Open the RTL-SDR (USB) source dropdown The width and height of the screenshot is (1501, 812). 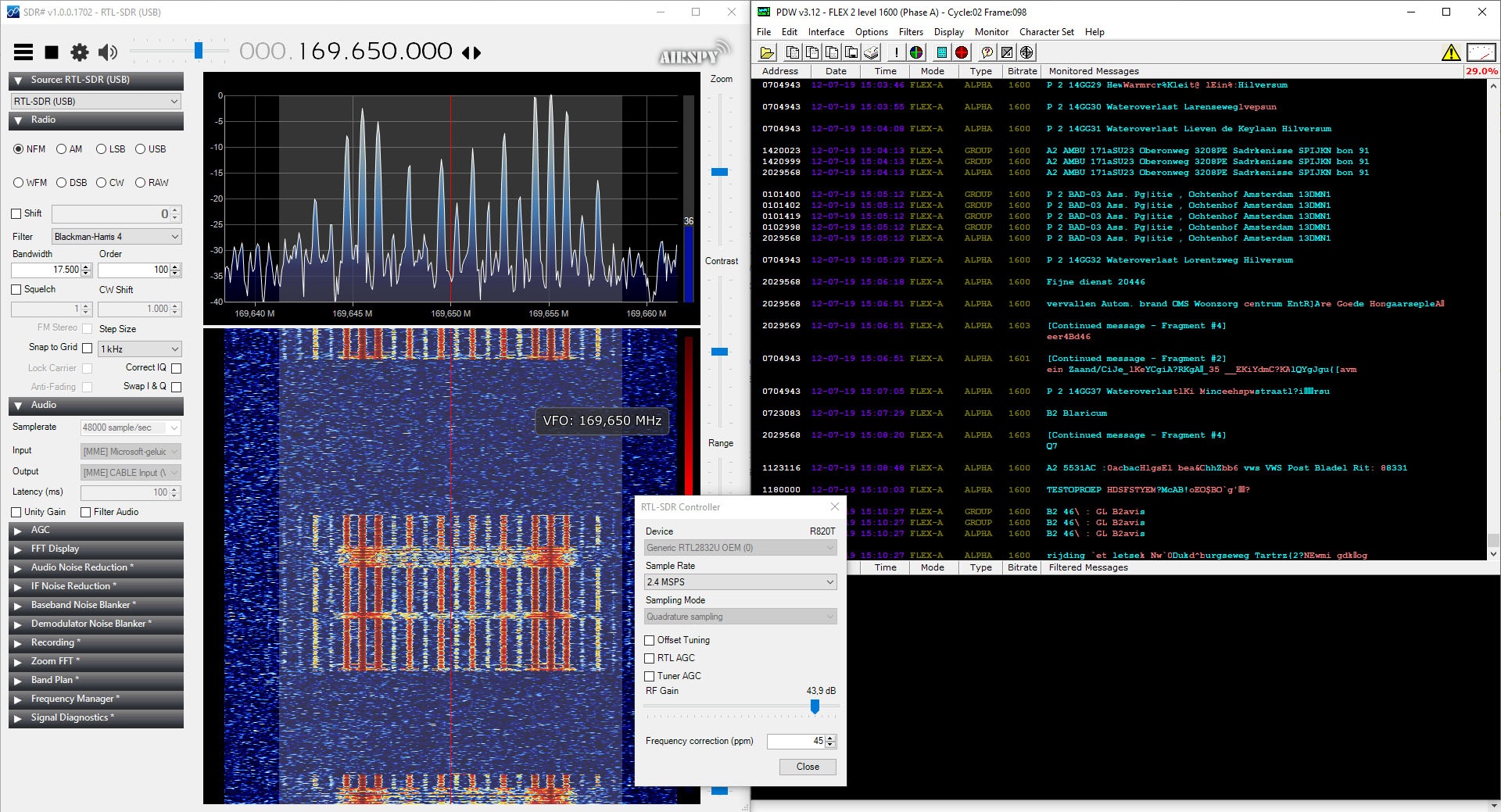point(96,102)
